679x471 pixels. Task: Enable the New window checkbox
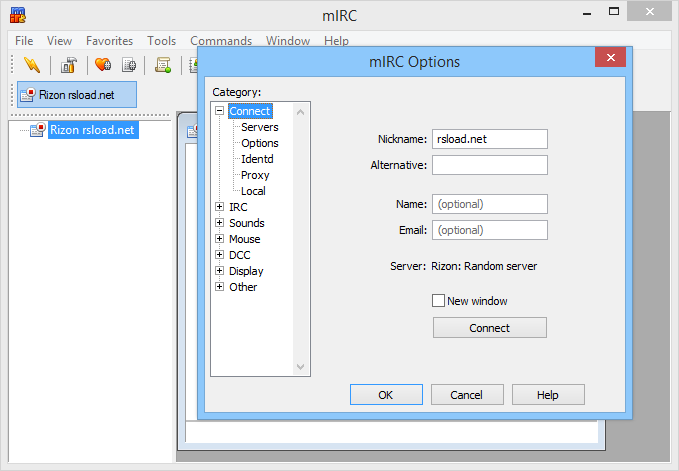pyautogui.click(x=438, y=300)
